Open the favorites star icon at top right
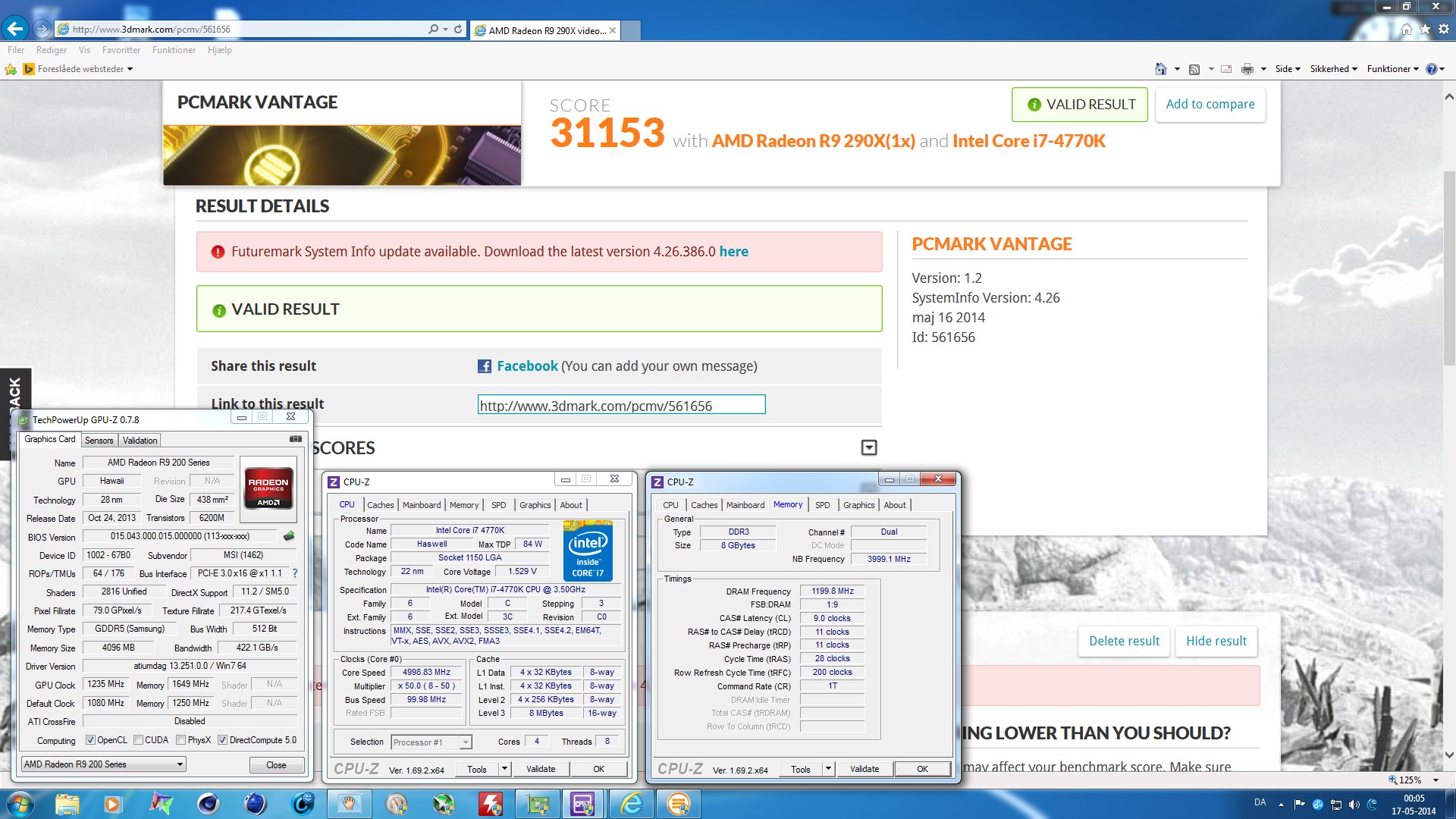The image size is (1456, 819). pyautogui.click(x=1425, y=30)
